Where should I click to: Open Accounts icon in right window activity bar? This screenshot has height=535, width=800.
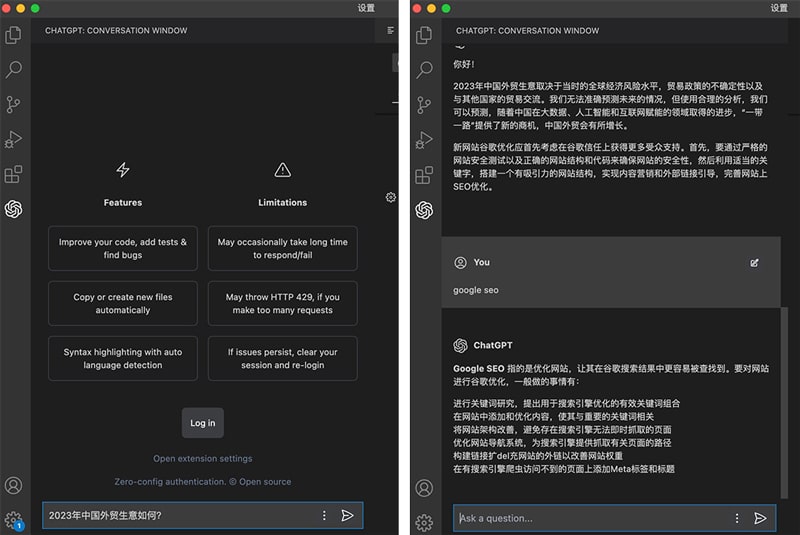(x=424, y=488)
